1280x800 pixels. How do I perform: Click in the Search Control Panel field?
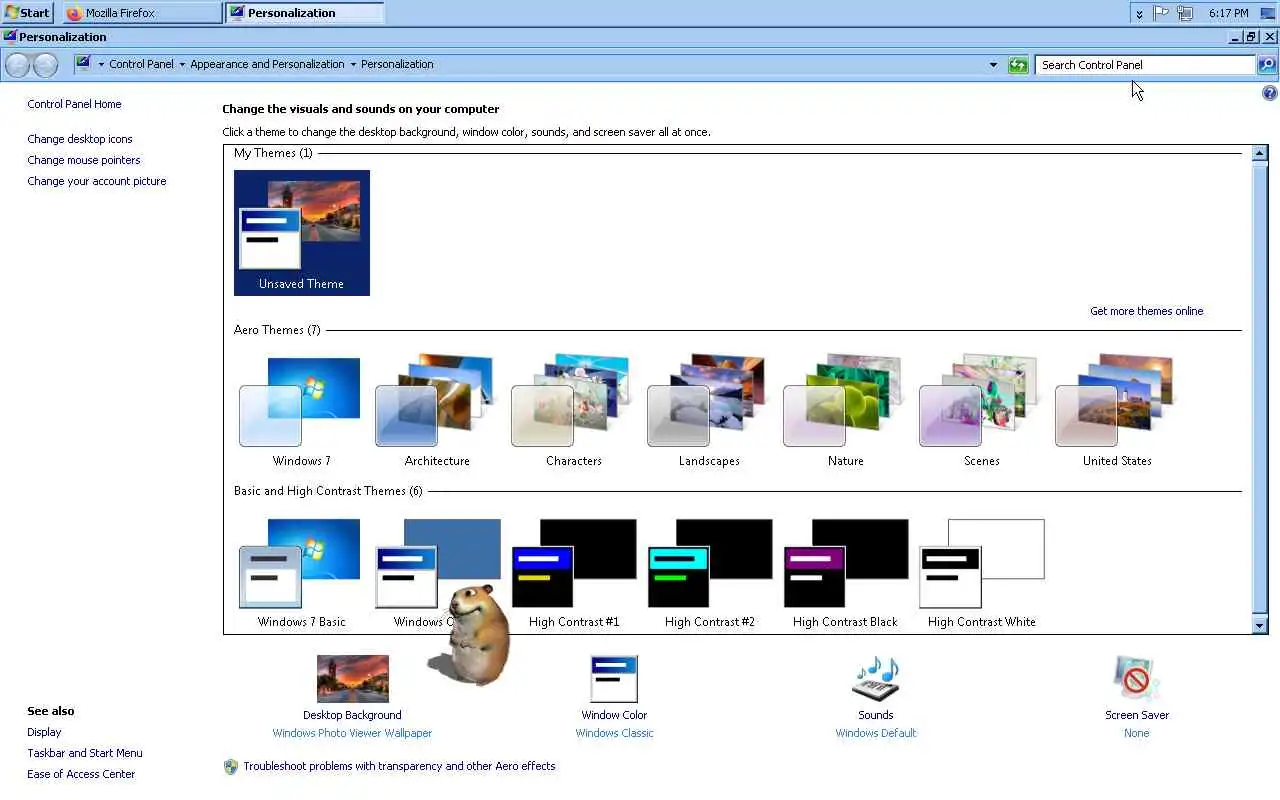tap(1145, 65)
